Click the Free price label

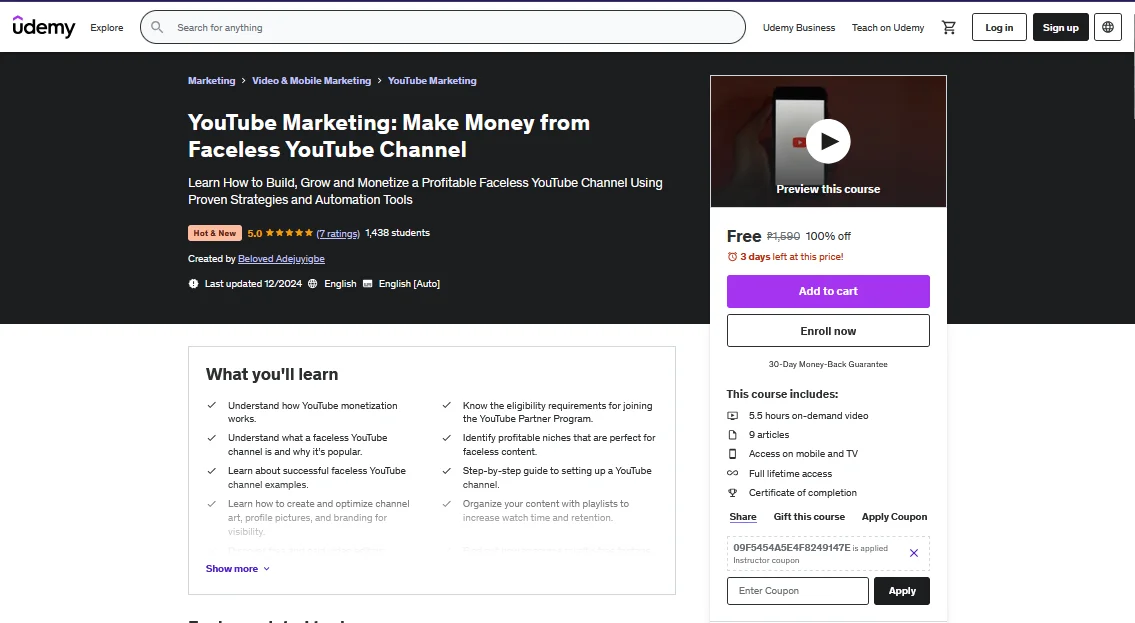click(743, 237)
